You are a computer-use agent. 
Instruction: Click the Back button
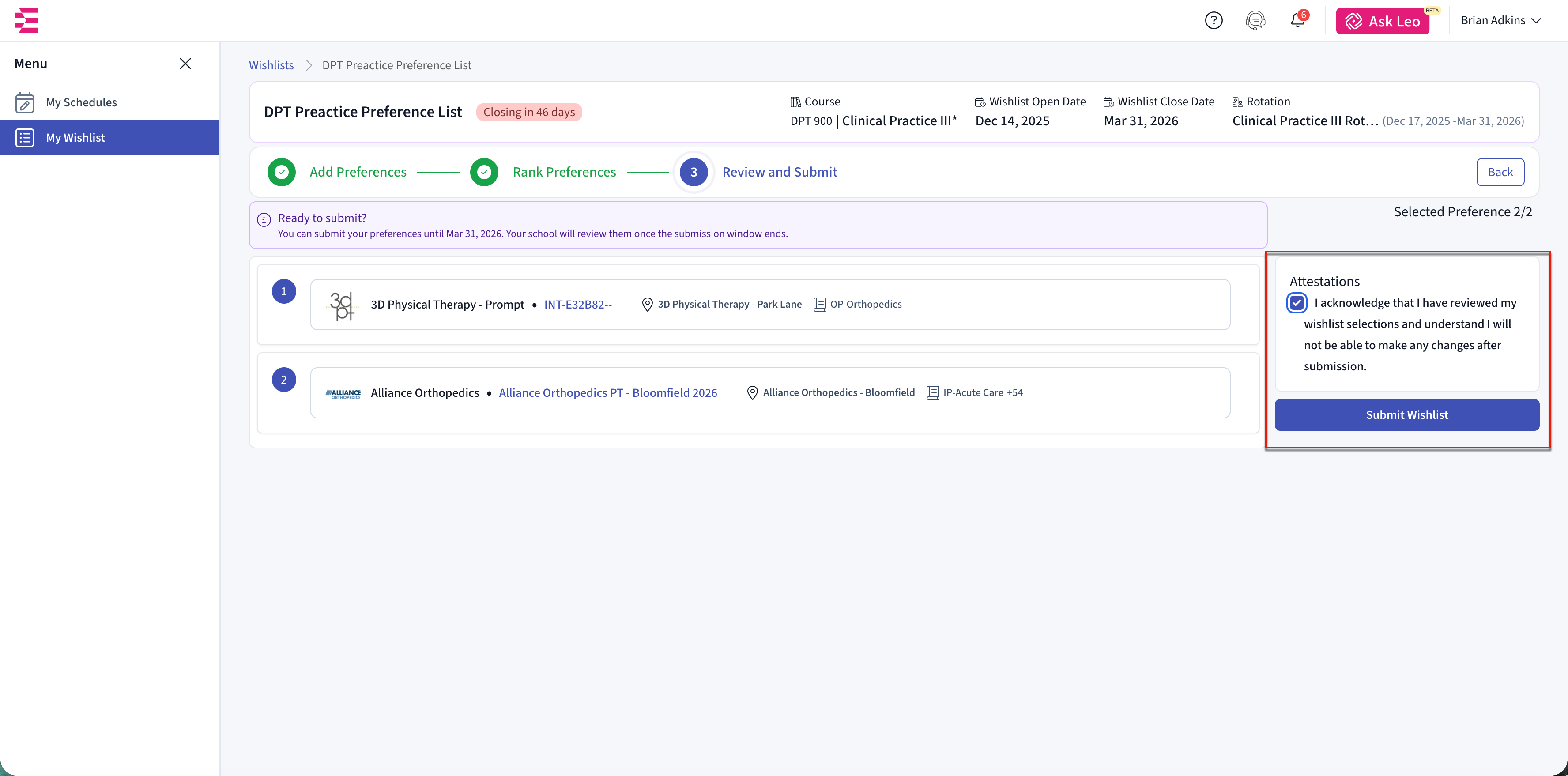(x=1500, y=172)
